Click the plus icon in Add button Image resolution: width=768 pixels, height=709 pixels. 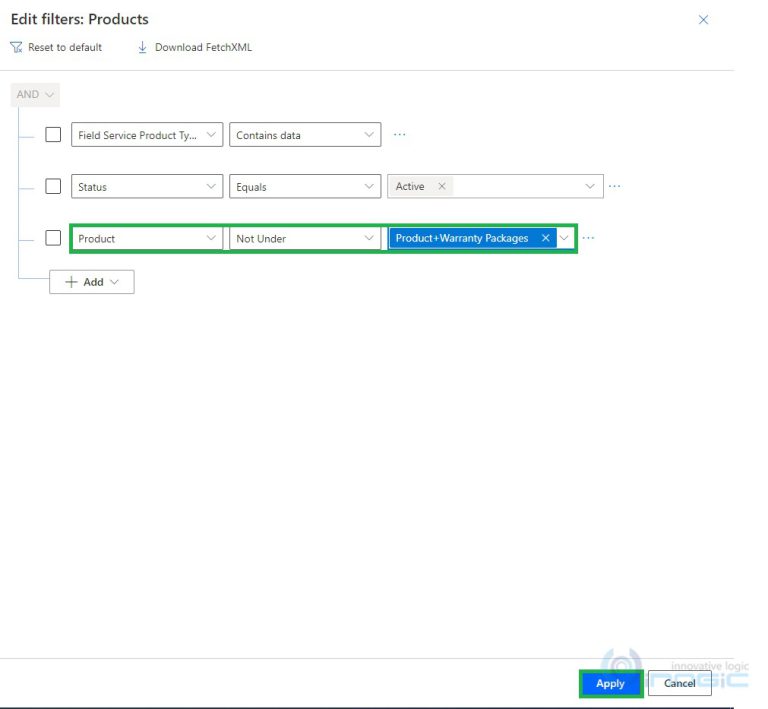click(71, 282)
